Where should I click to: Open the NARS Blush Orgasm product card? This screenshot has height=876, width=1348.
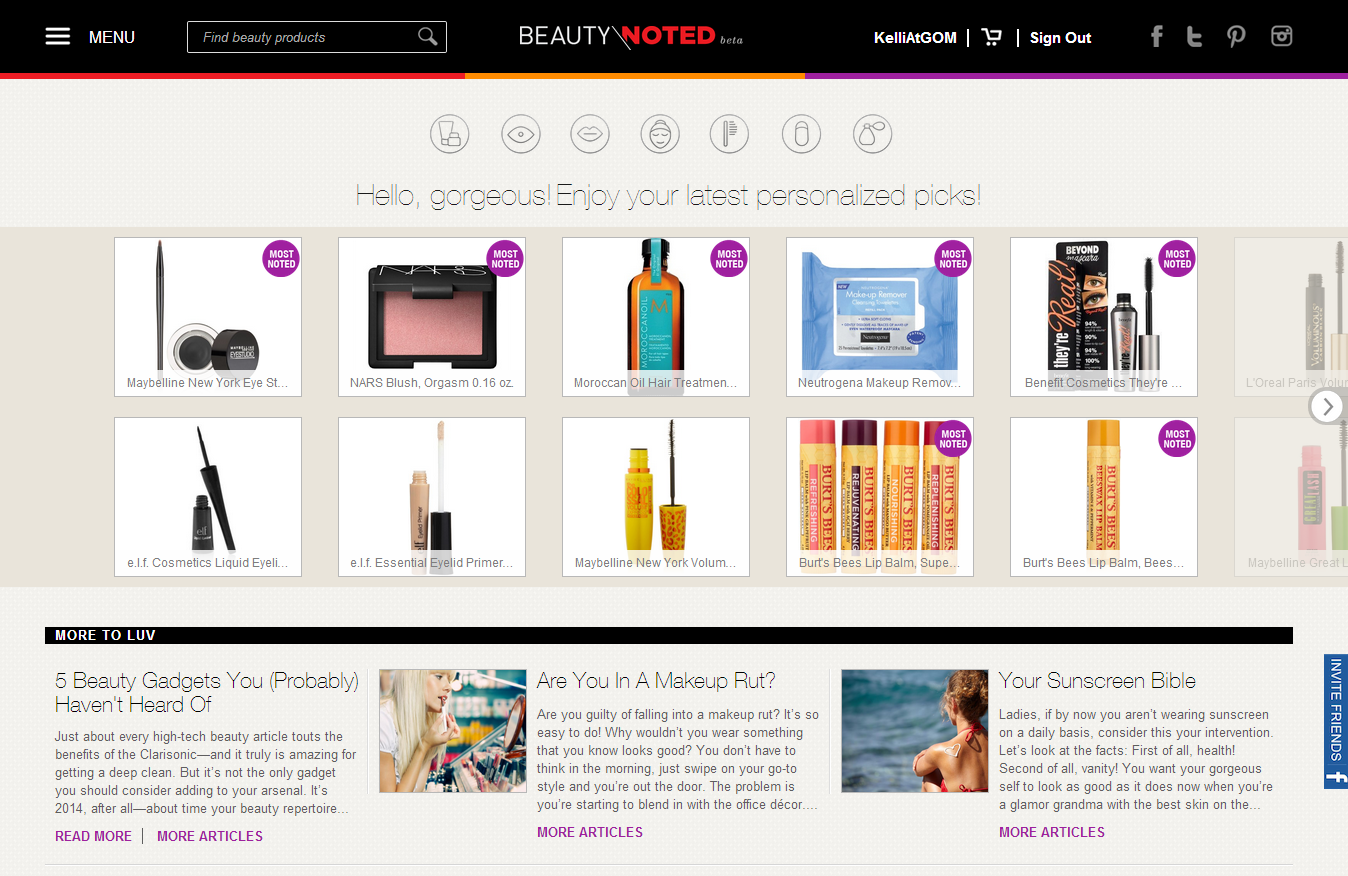pyautogui.click(x=432, y=317)
